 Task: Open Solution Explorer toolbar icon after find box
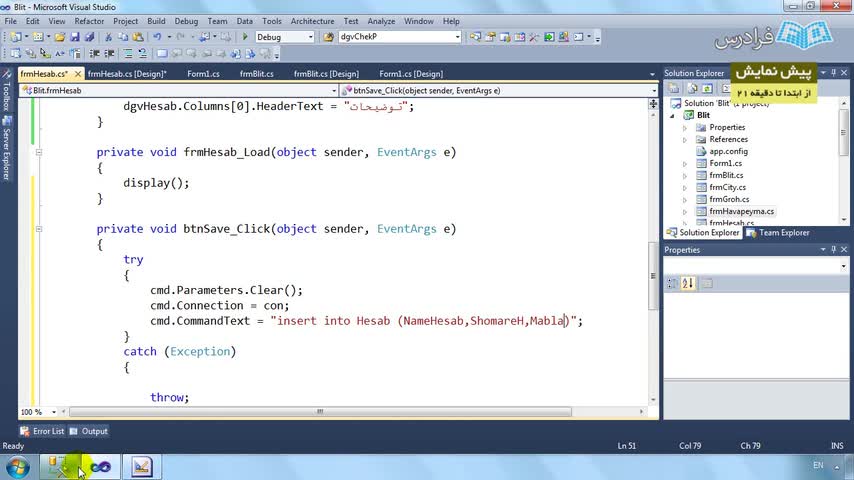(475, 37)
